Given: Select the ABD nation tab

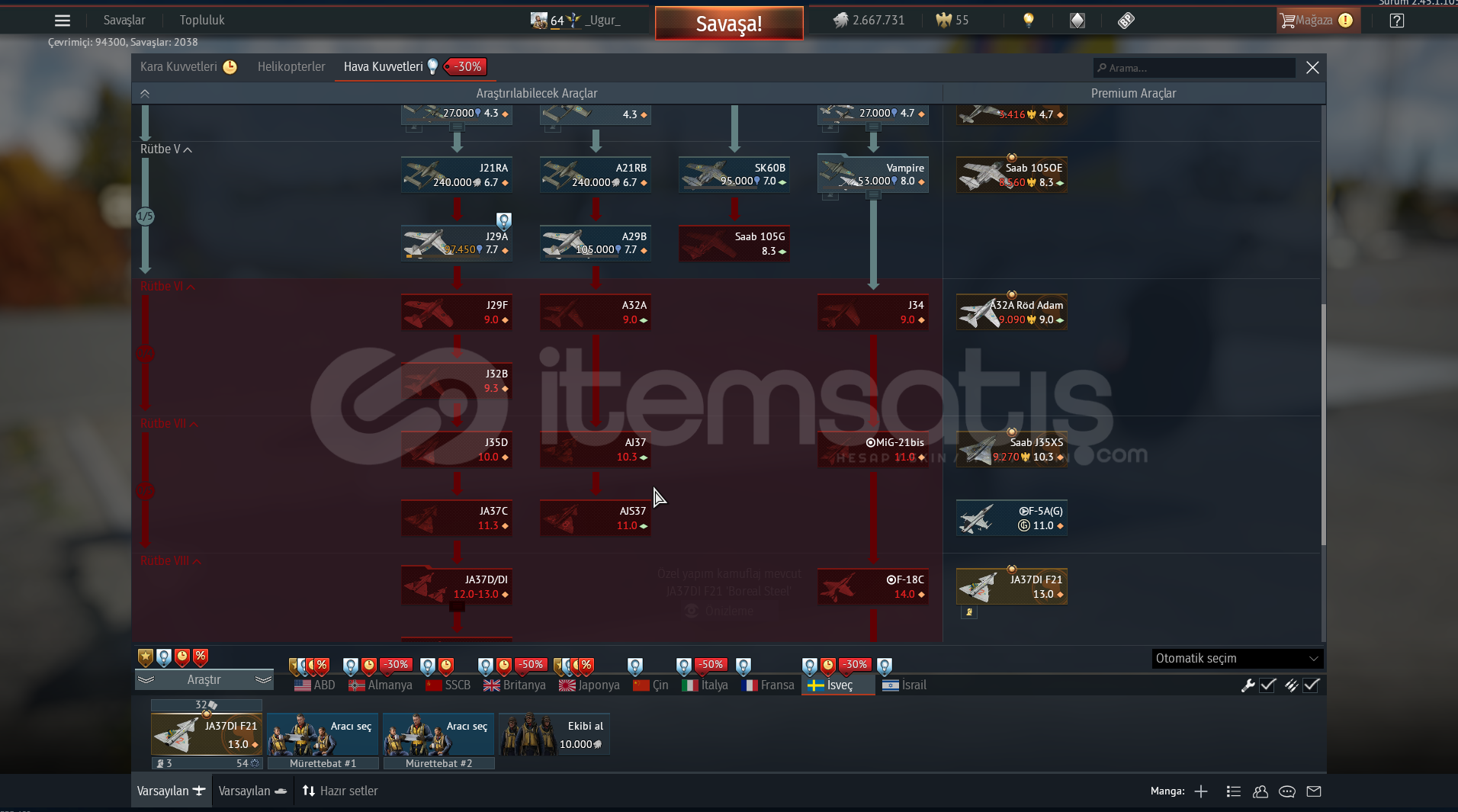Looking at the screenshot, I should [315, 685].
